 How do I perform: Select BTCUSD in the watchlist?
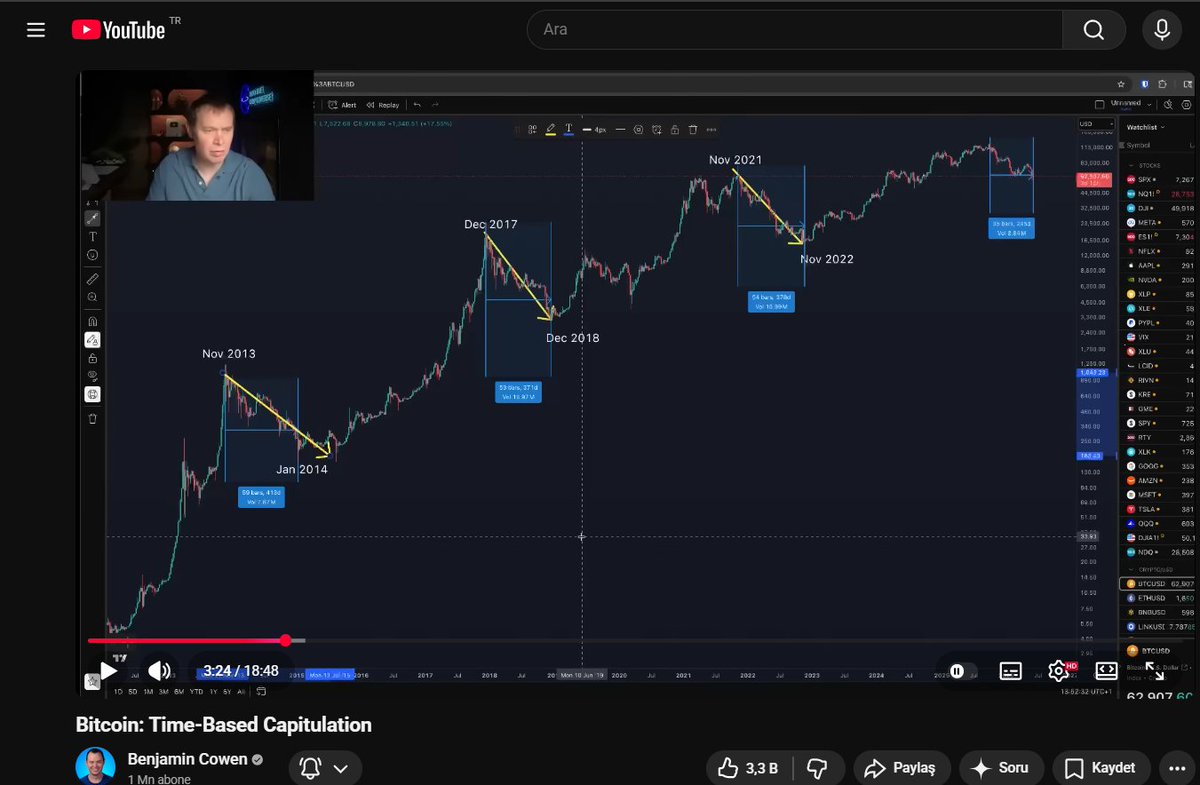click(1158, 583)
